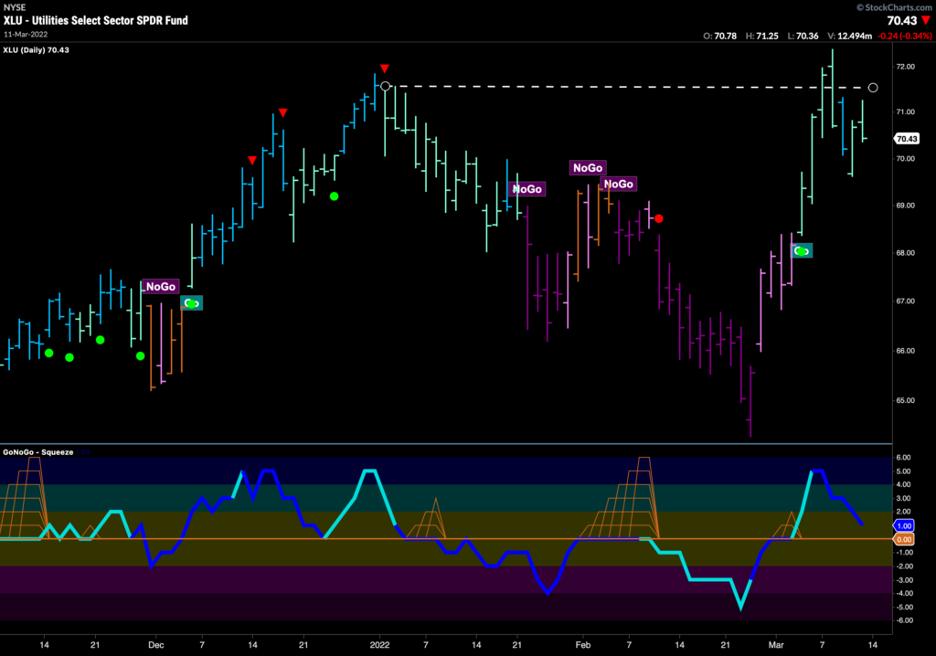The image size is (936, 656).
Task: Click the lowest red triangle in mid-December
Action: point(252,160)
